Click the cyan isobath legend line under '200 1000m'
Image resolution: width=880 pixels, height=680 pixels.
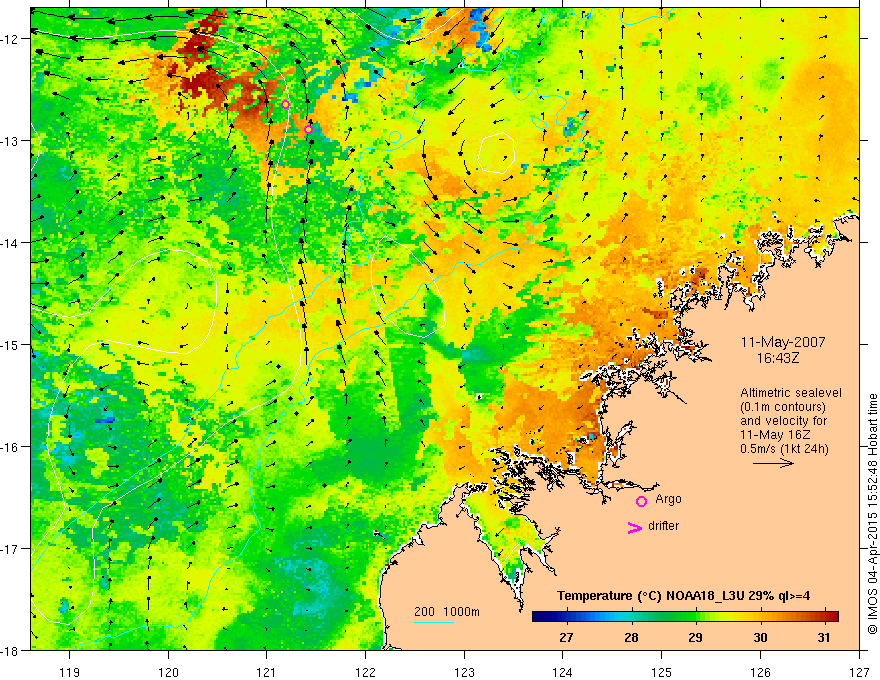click(x=434, y=623)
